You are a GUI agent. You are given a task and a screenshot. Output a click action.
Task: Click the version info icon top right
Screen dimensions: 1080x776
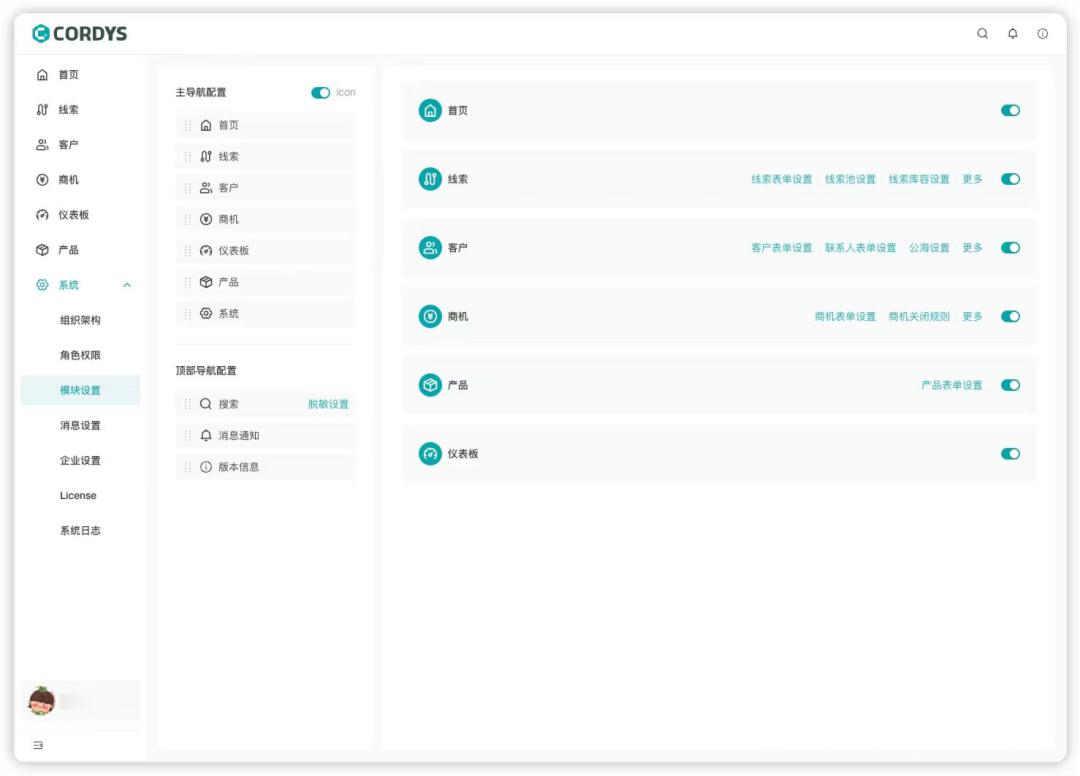point(1042,34)
